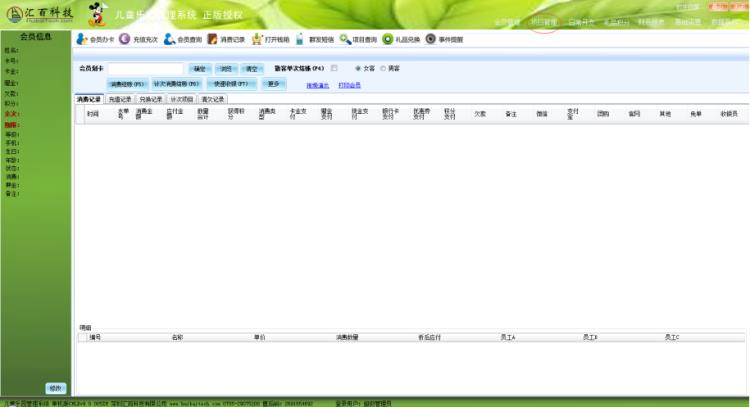Switch to 兑换记录 tab
Viewport: 750px width, 407px height.
(151, 100)
